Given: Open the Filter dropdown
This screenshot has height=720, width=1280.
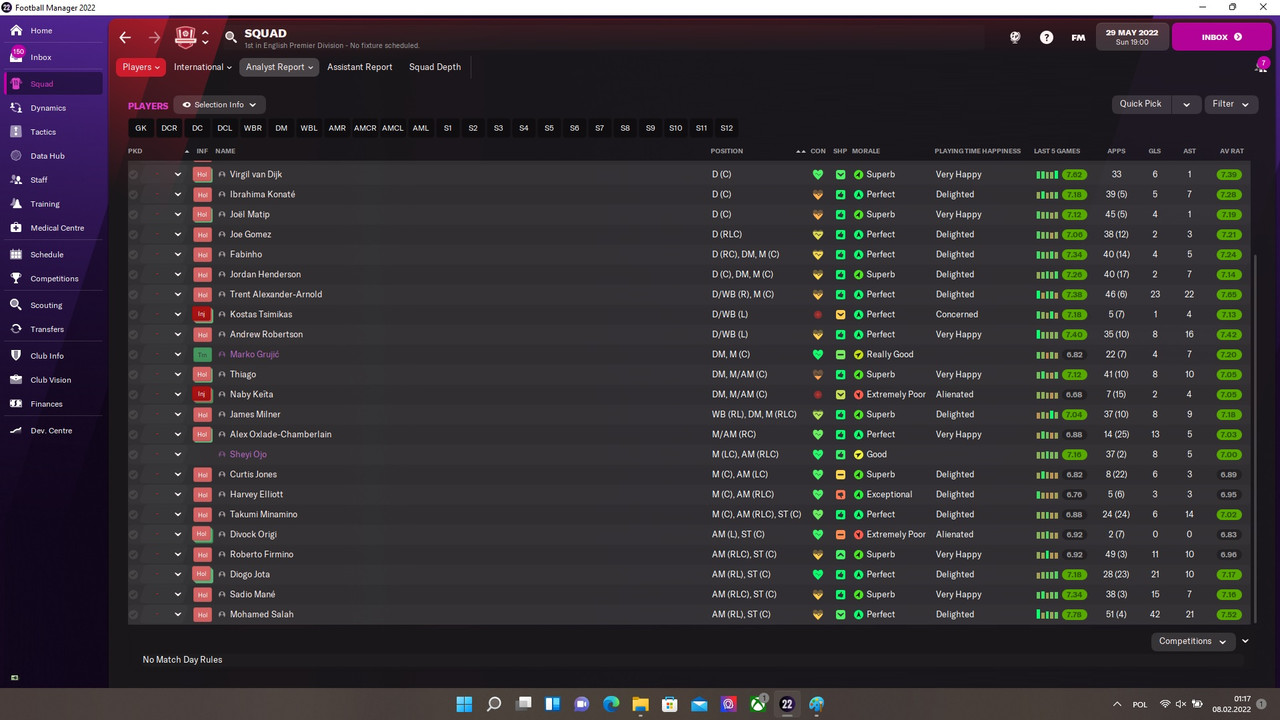Looking at the screenshot, I should click(x=1230, y=104).
